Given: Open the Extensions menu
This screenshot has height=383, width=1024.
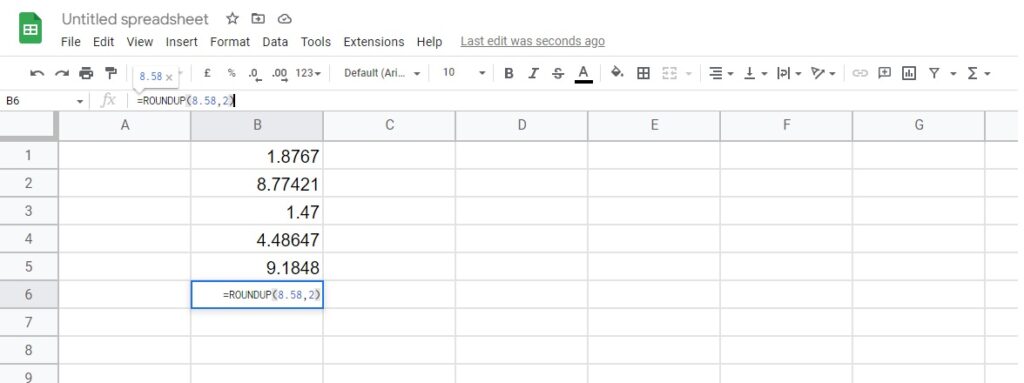Looking at the screenshot, I should click(x=374, y=42).
